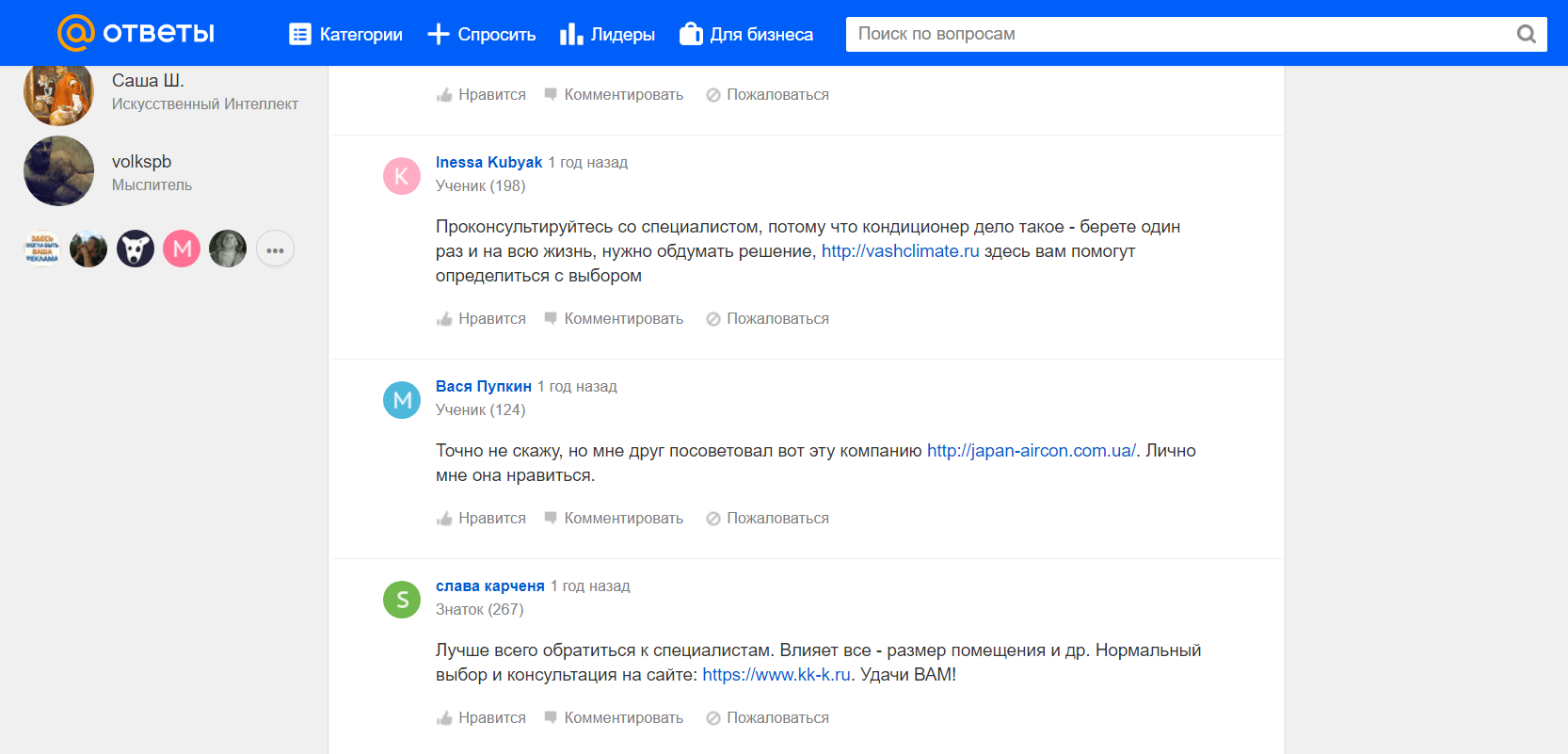Image resolution: width=1568 pixels, height=754 pixels.
Task: Click Комментировать under Вася Пупкин's answer
Action: (624, 519)
